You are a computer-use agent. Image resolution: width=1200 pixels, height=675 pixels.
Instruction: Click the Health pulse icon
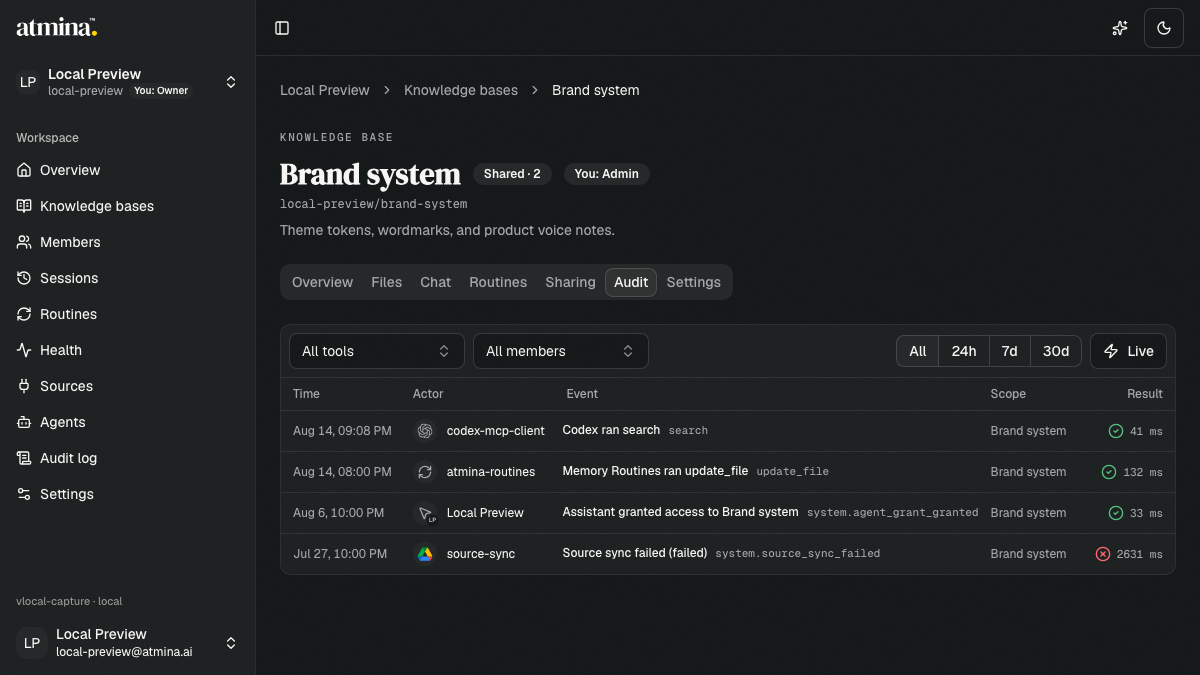point(24,350)
